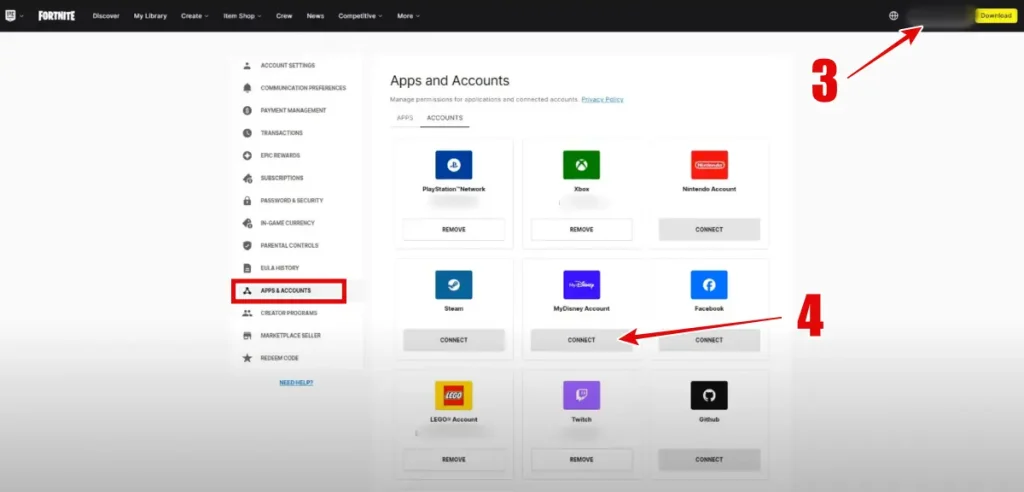Screen dimensions: 1024x492
Task: Click the Redeem Code star icon
Action: click(x=247, y=358)
